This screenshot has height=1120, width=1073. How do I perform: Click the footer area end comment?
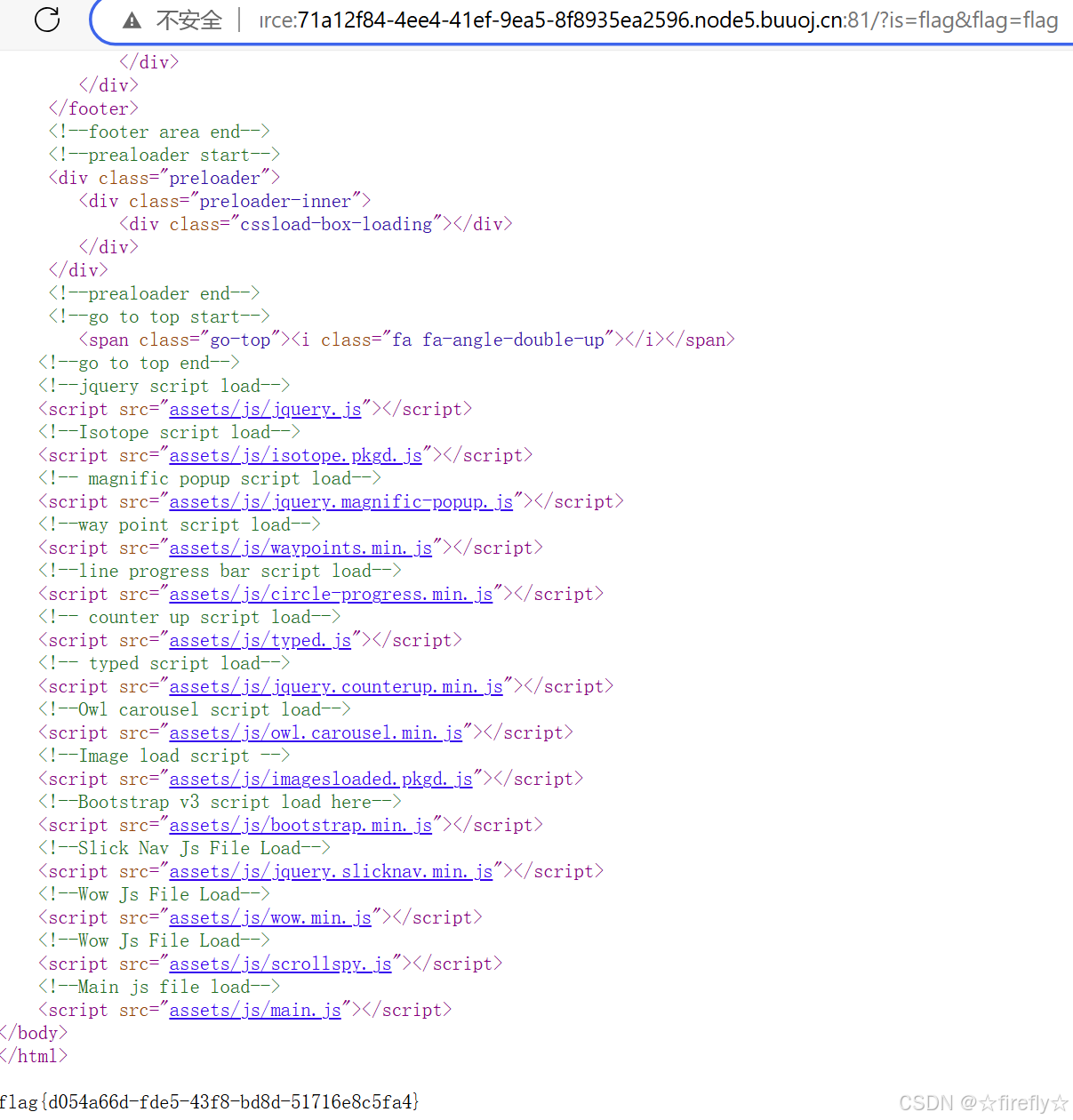click(159, 132)
